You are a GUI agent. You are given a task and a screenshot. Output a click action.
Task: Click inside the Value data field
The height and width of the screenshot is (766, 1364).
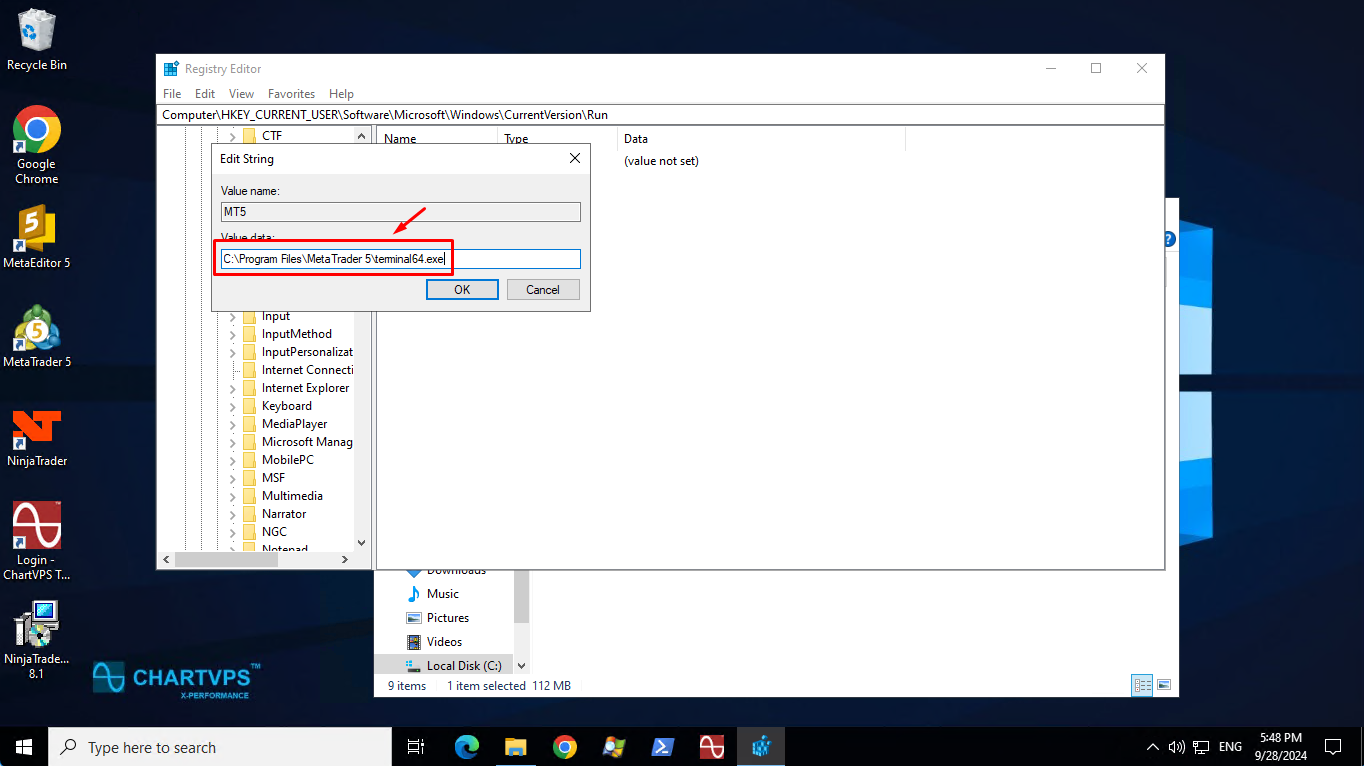click(510, 259)
